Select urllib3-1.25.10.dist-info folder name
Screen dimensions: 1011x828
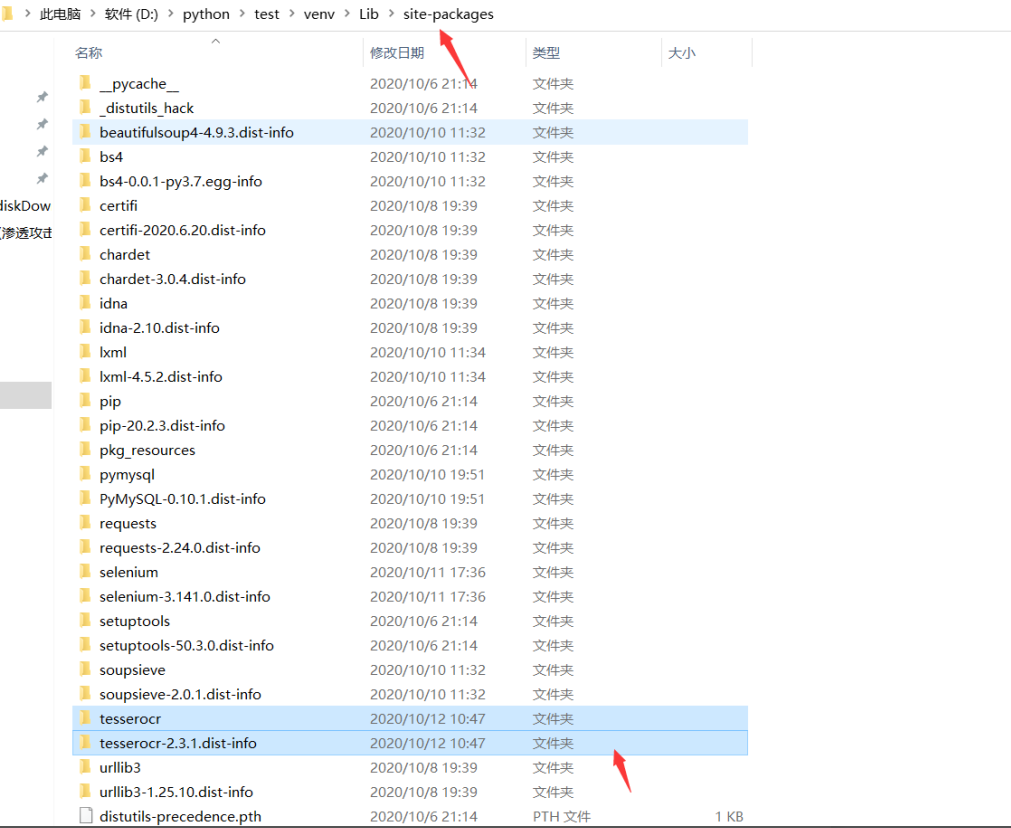(x=176, y=792)
